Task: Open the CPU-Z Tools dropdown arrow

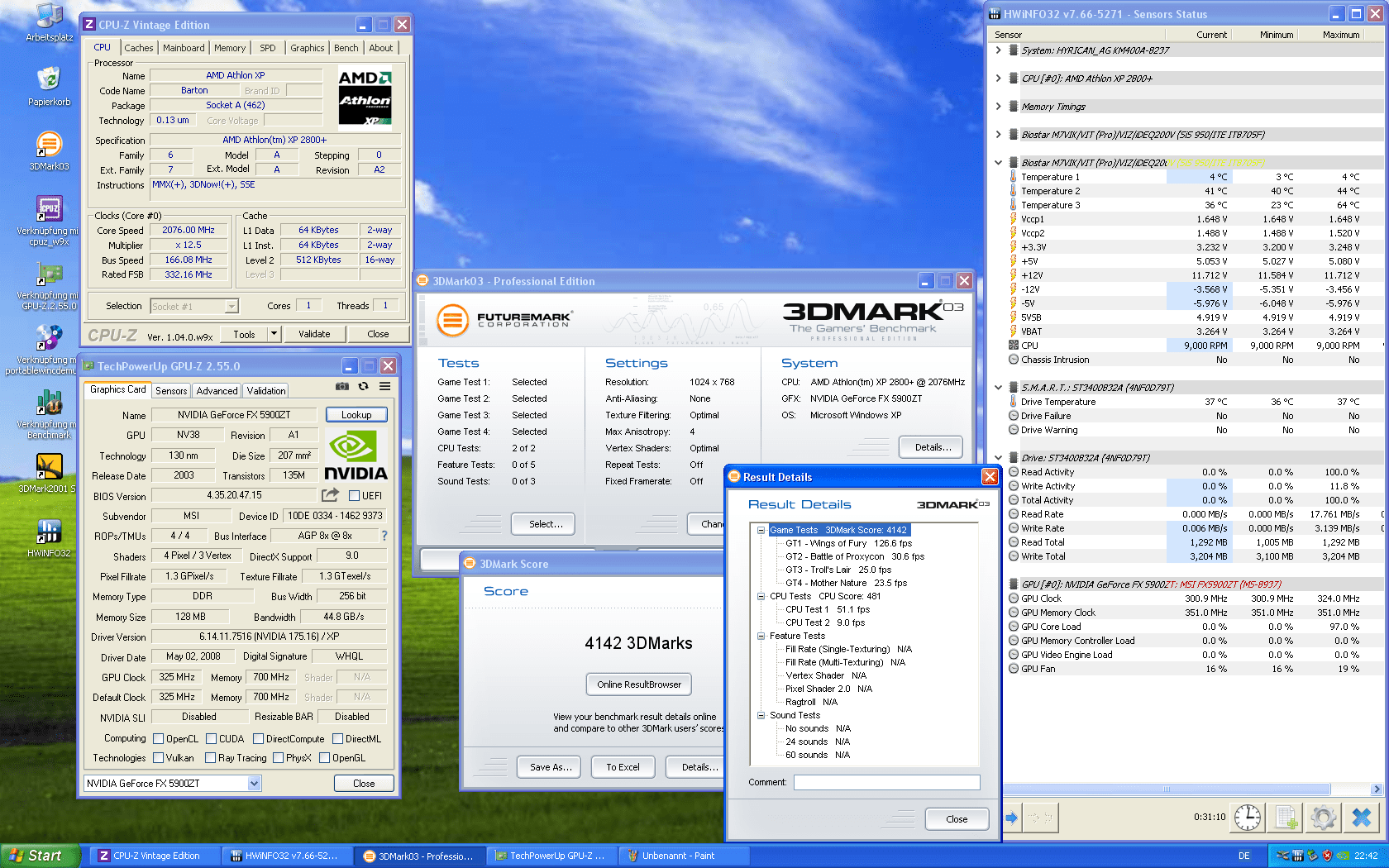Action: coord(274,334)
